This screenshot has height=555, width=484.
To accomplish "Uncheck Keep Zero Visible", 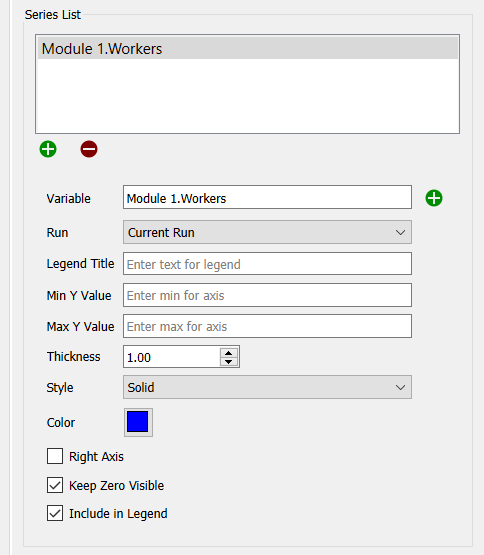I will pyautogui.click(x=55, y=485).
